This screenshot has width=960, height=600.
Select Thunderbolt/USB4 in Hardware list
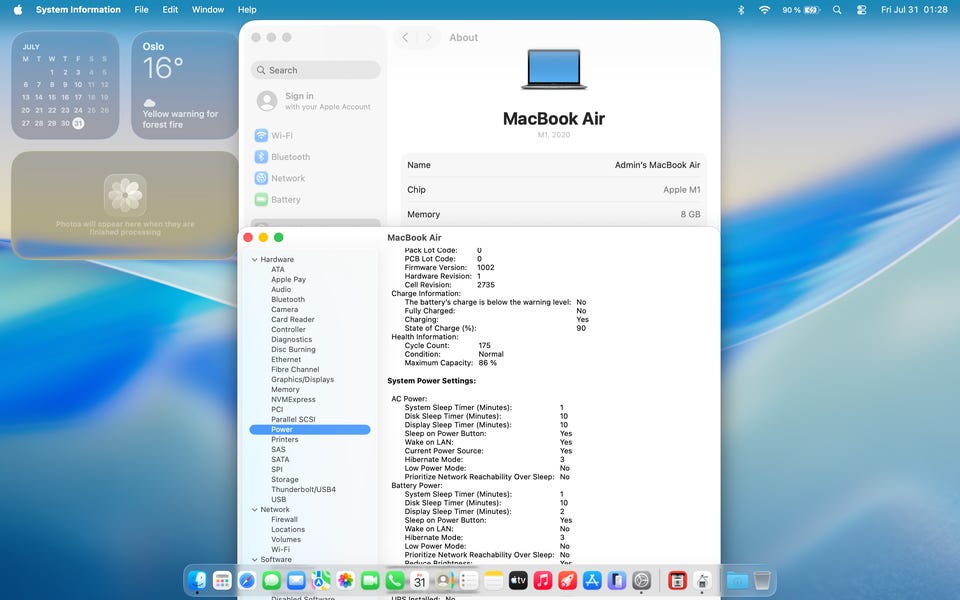[303, 490]
